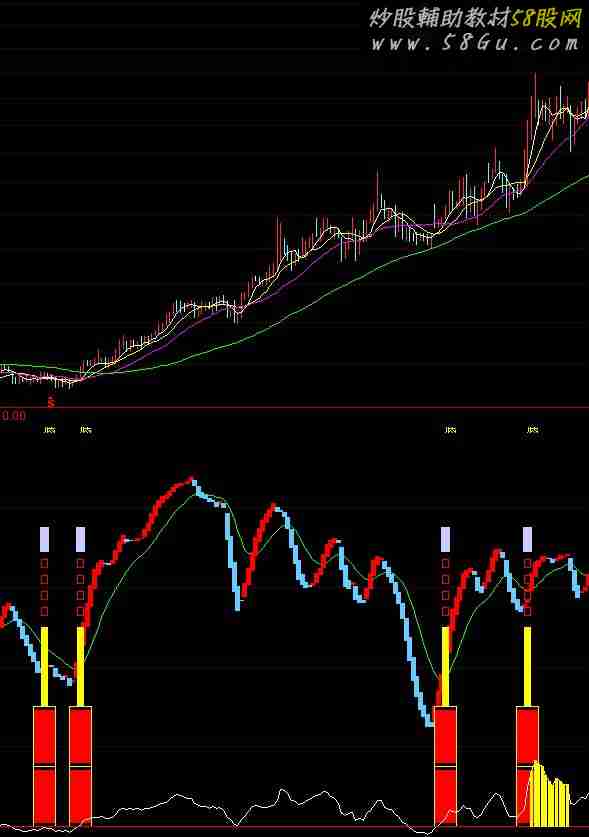Viewport: 589px width, 837px height.
Task: Select the rightmost yellow buy signal label
Action: 532,430
